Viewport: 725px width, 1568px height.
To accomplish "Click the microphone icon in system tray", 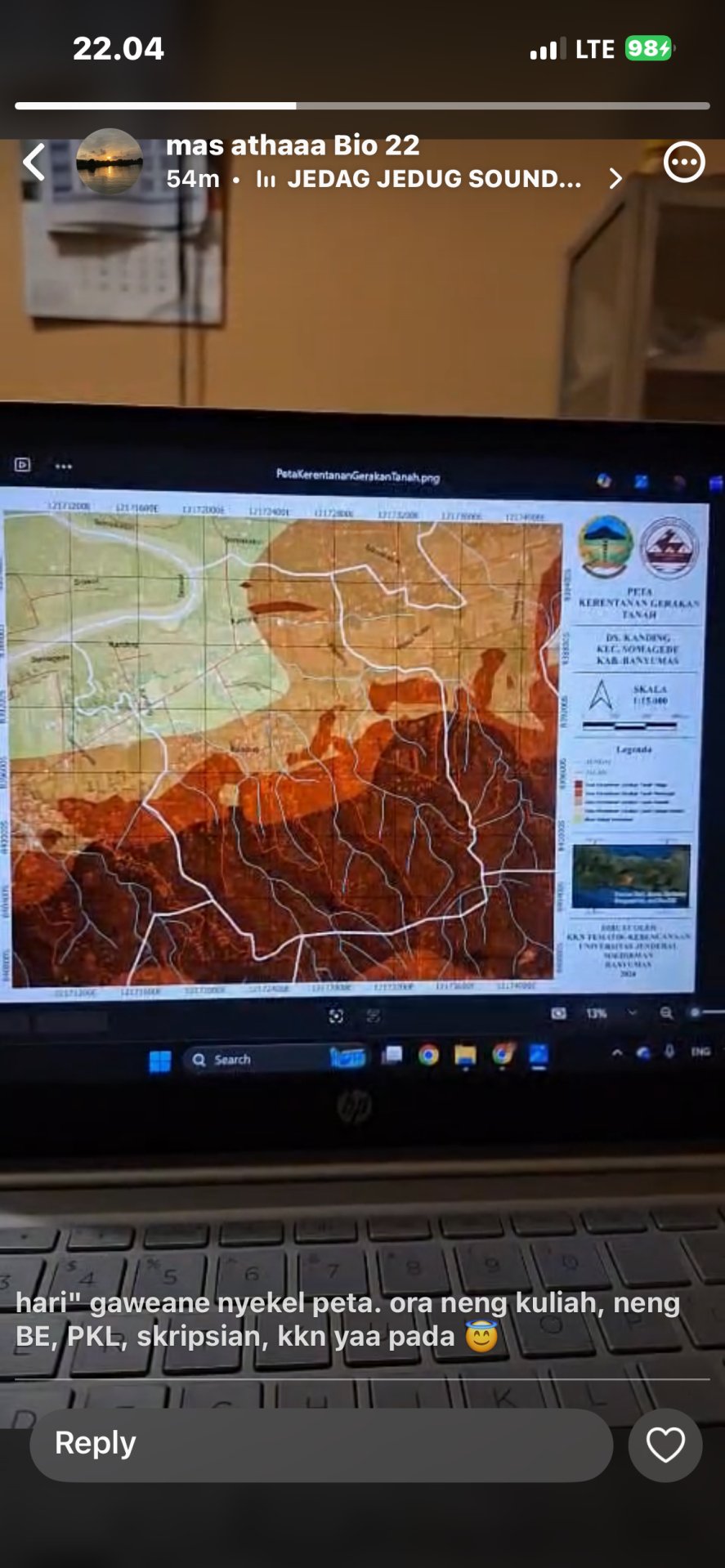I will [x=669, y=1052].
